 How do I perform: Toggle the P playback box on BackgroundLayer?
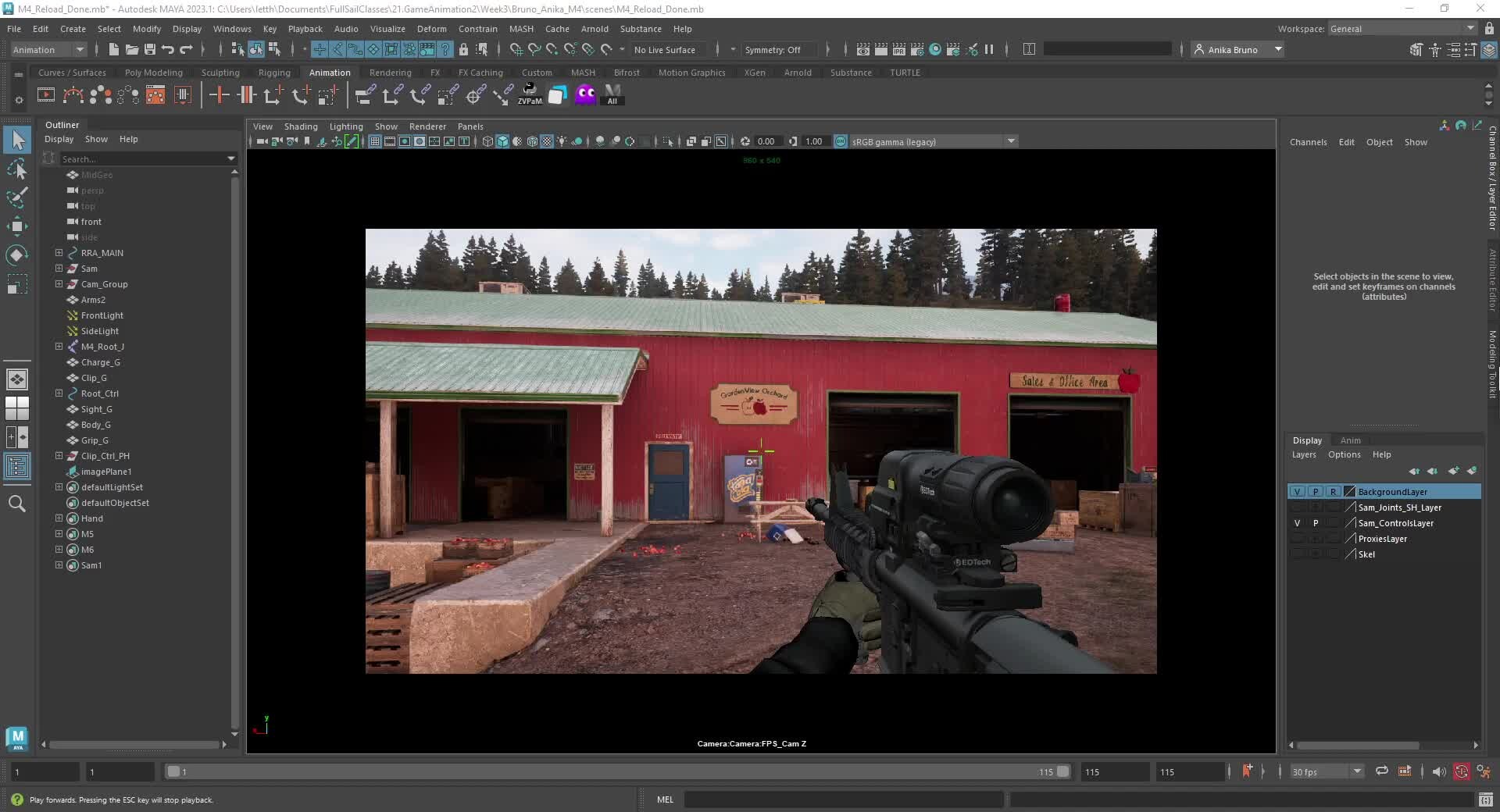pos(1316,491)
